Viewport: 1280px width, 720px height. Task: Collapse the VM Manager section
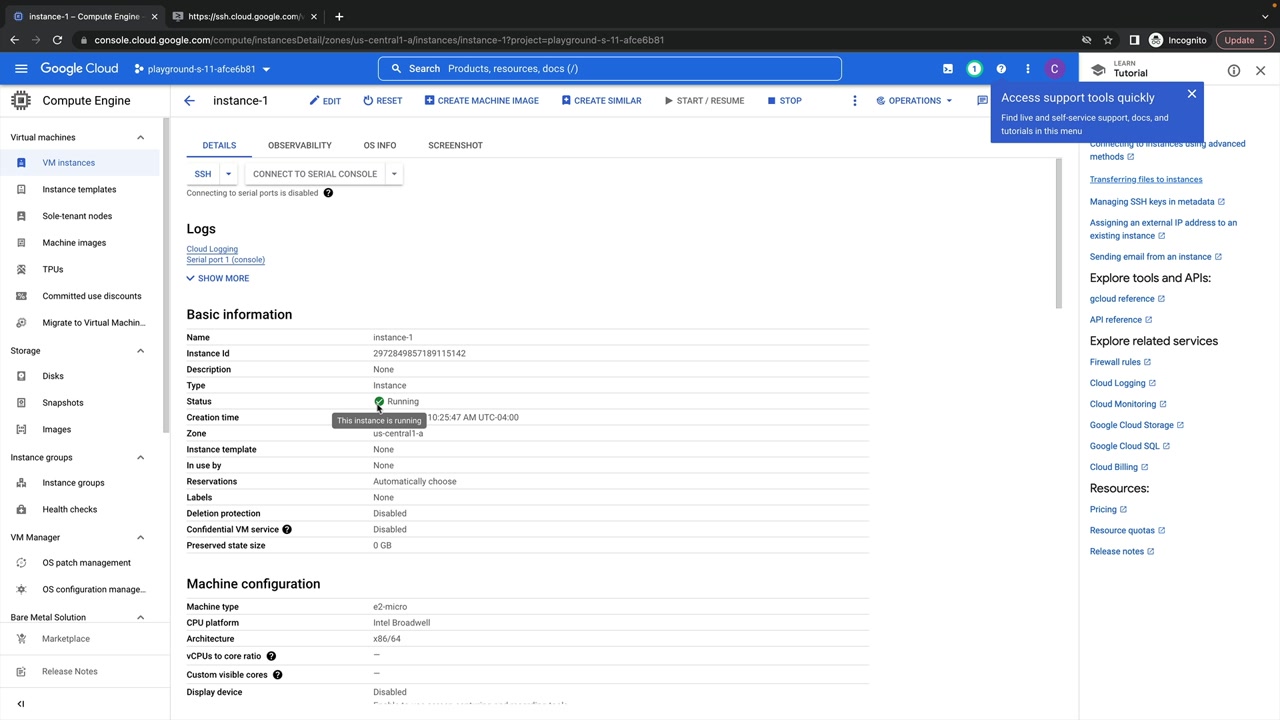[140, 538]
